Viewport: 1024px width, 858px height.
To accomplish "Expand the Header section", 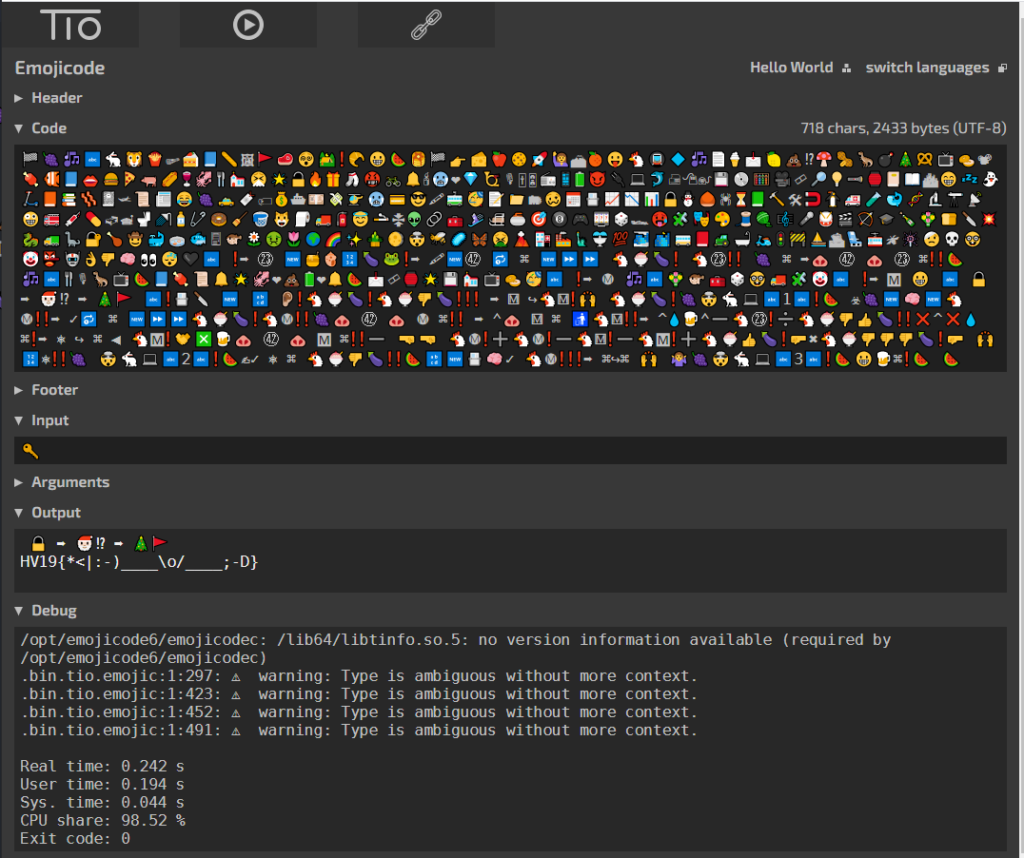I will pos(48,98).
